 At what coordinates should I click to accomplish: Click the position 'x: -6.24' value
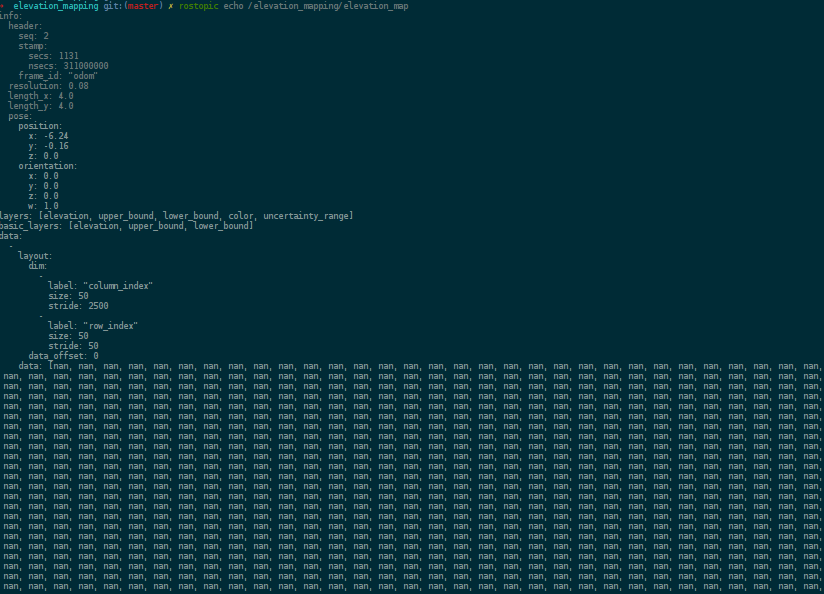(48, 136)
